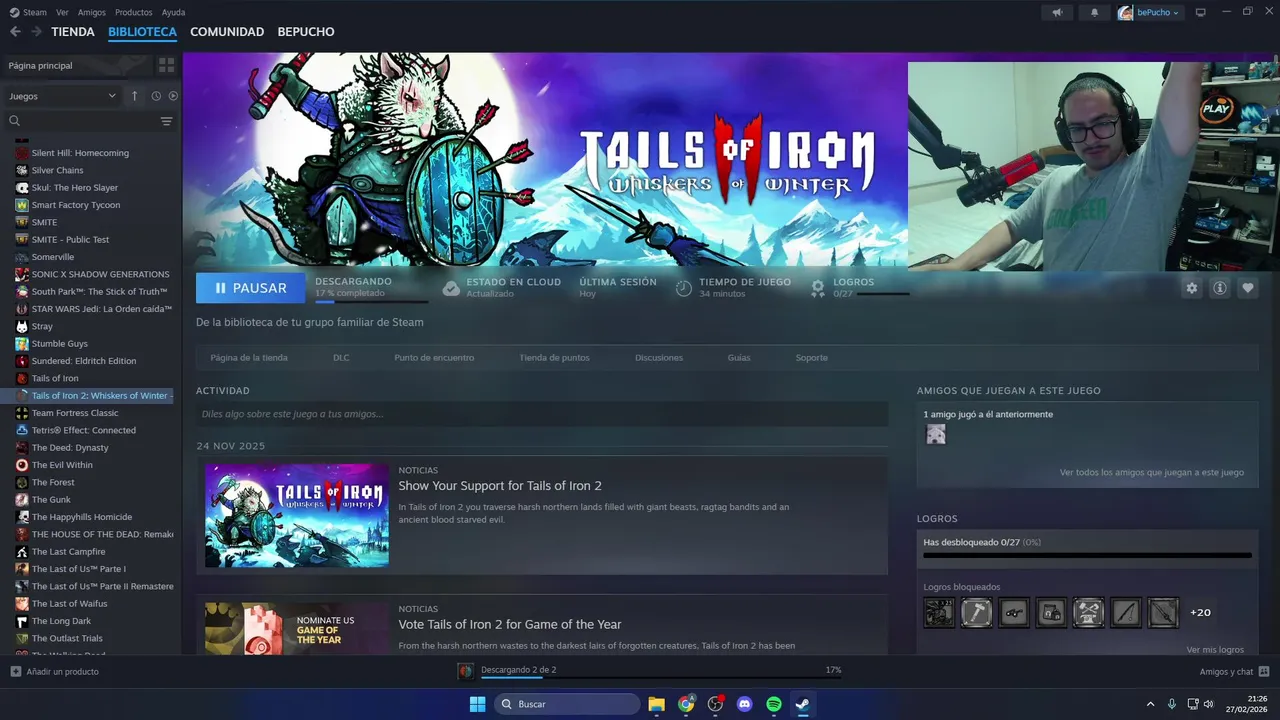Open the Ayuda menu
Viewport: 1280px width, 720px height.
click(173, 12)
